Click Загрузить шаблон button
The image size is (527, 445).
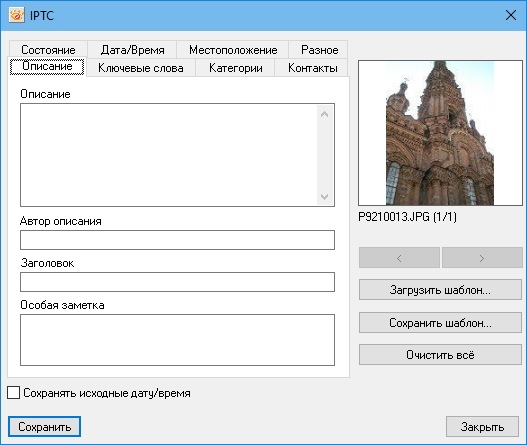click(440, 289)
